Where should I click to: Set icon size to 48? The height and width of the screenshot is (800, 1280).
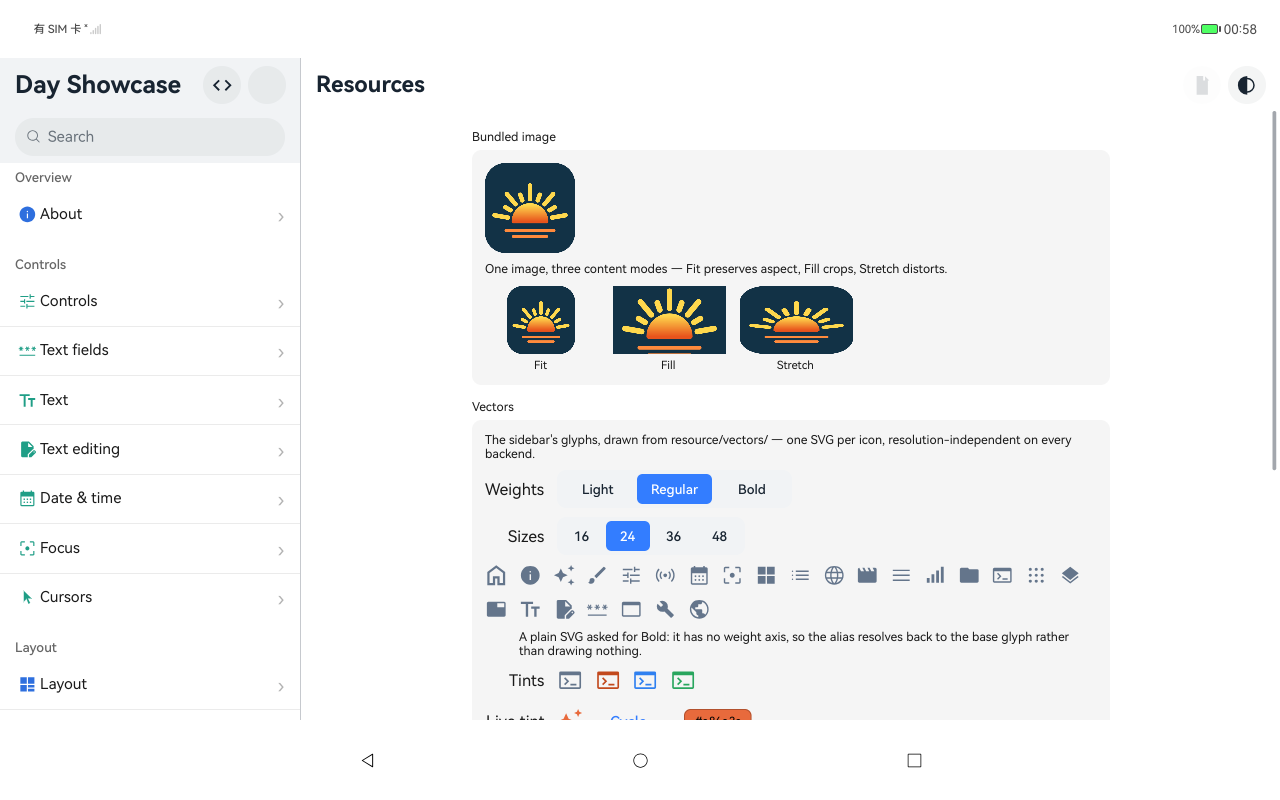719,536
